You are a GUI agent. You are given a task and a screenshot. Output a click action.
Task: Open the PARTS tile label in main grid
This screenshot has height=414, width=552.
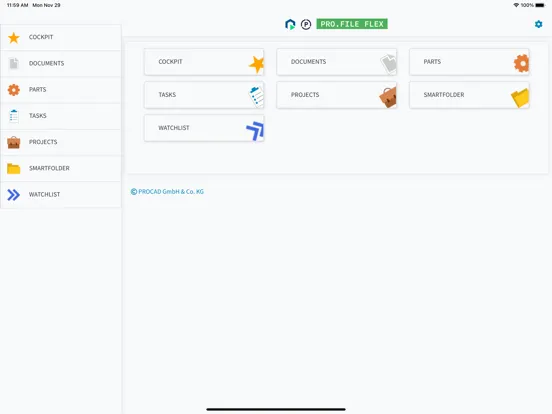(432, 62)
